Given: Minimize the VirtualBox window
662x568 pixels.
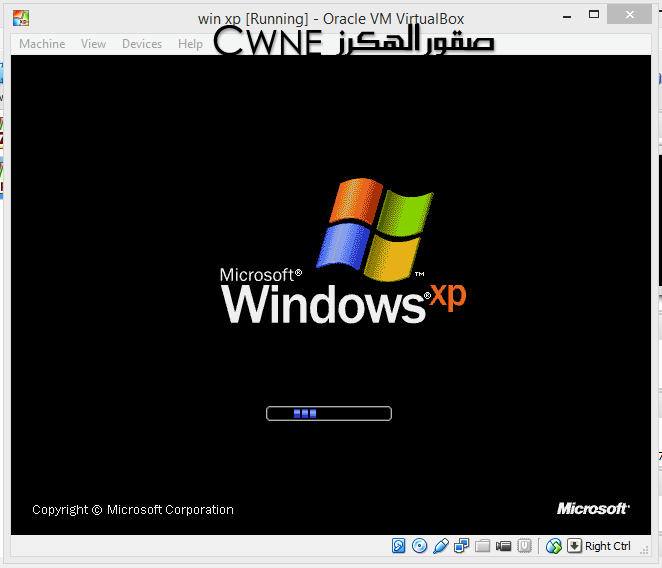Looking at the screenshot, I should [x=567, y=17].
